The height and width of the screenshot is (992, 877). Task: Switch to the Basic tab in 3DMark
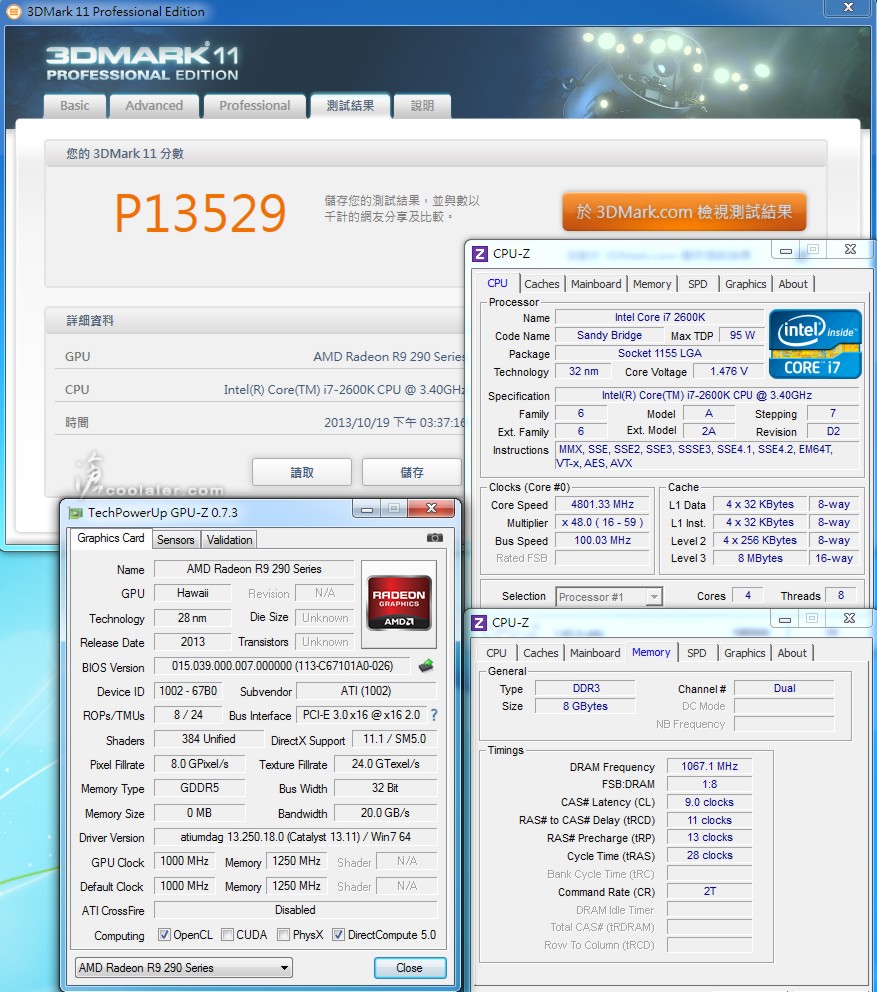pyautogui.click(x=75, y=106)
